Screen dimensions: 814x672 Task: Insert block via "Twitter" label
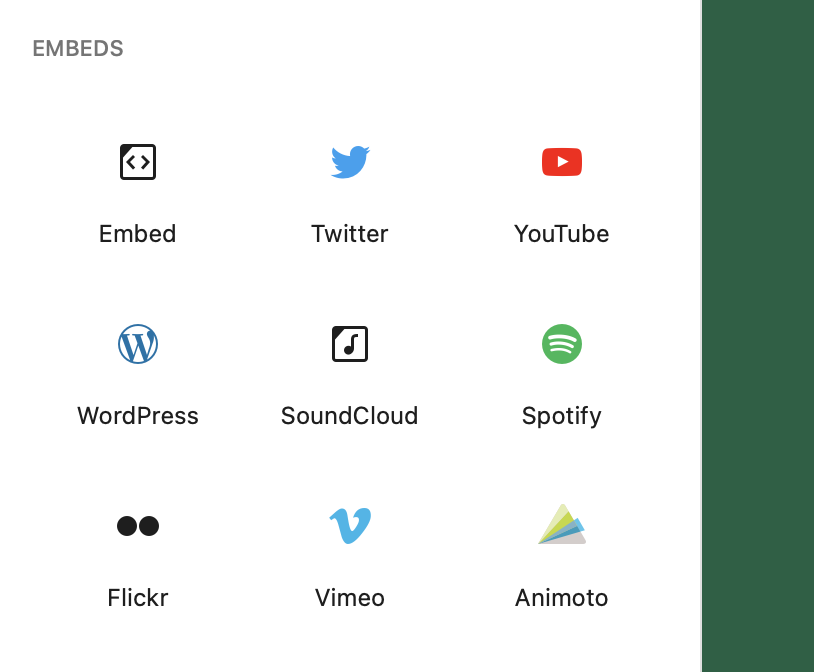(350, 234)
